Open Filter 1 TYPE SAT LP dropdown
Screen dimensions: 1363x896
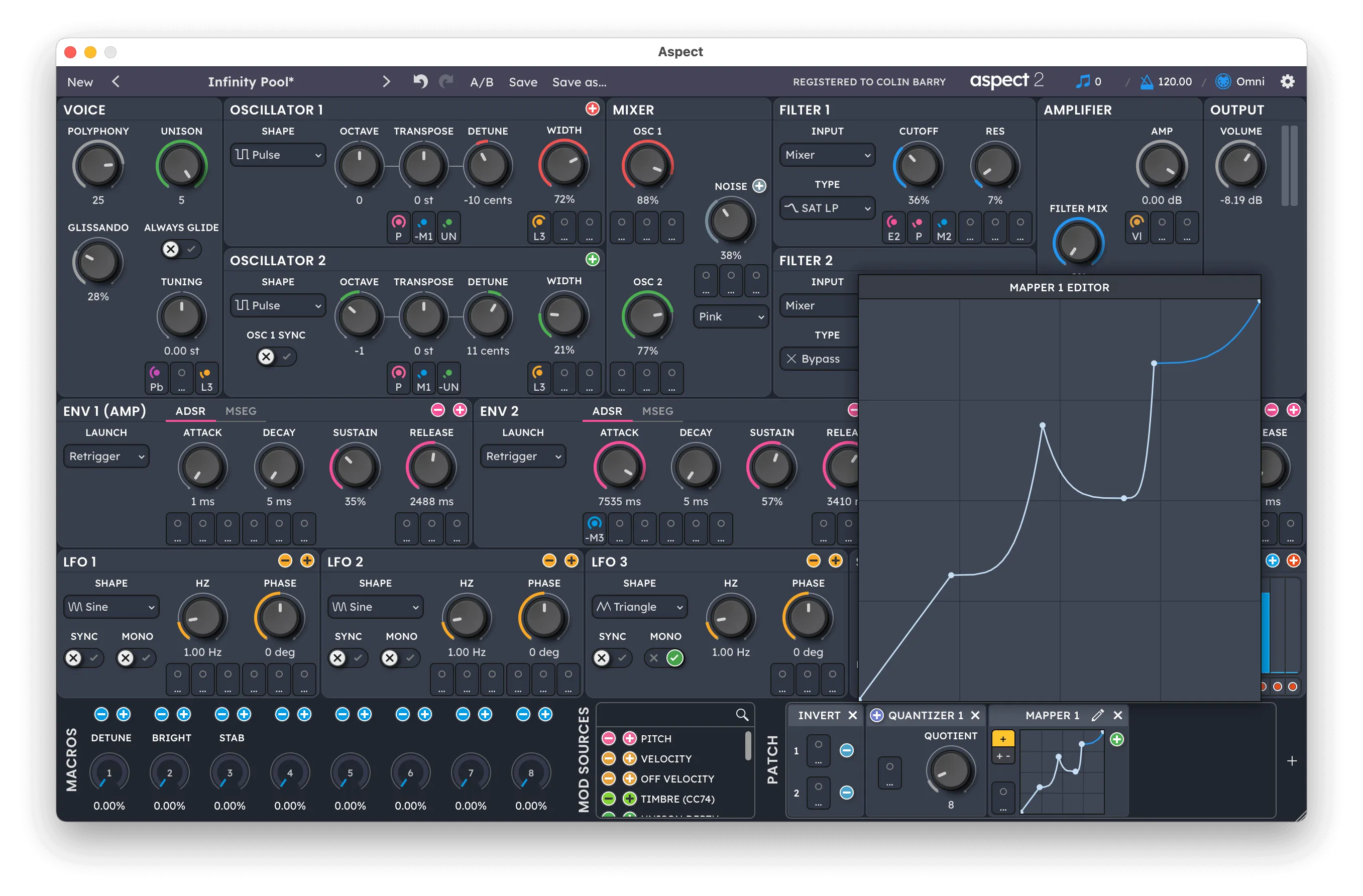click(827, 208)
